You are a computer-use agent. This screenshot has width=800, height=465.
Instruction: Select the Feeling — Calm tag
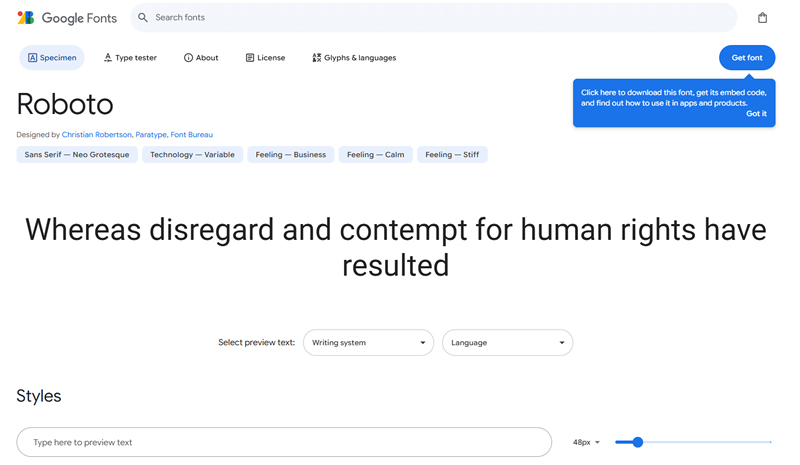(376, 155)
